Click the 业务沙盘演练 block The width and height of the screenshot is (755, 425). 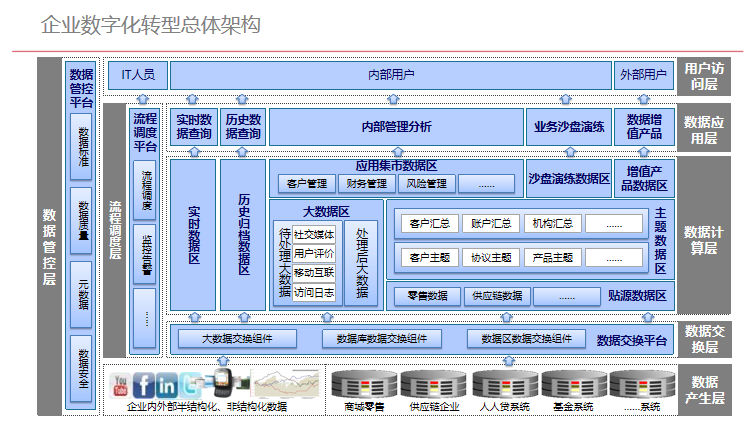pos(569,127)
